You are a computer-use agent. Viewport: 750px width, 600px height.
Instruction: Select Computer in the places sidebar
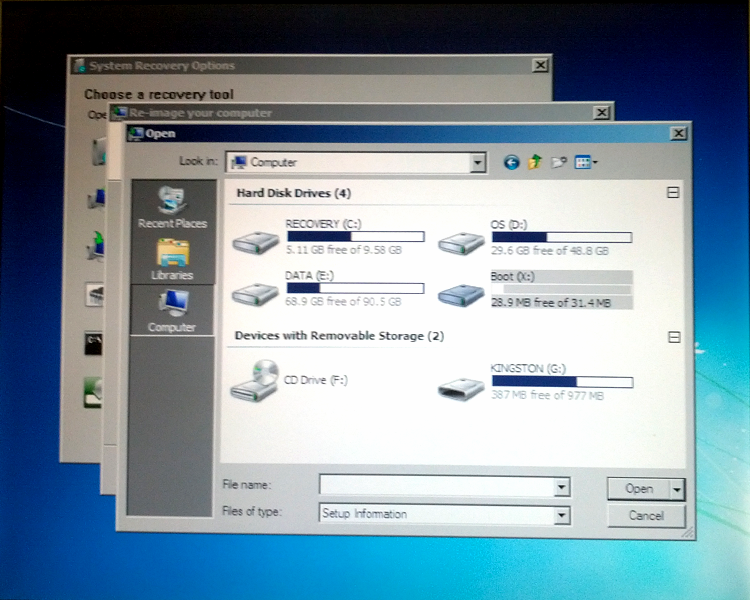click(171, 311)
